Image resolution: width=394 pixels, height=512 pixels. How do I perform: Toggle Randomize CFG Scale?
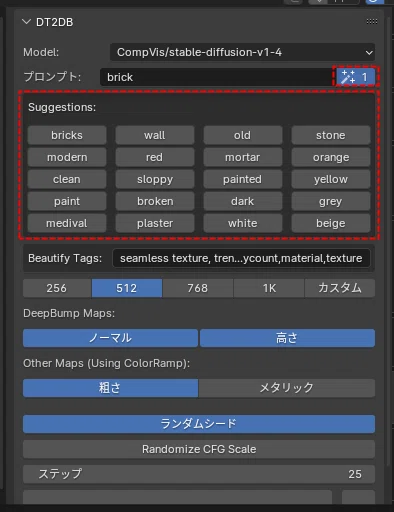tap(199, 449)
